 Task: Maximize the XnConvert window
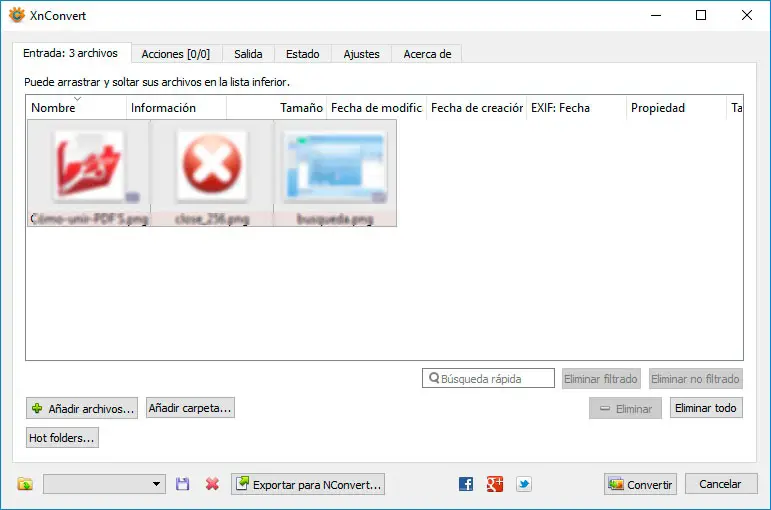pyautogui.click(x=701, y=15)
